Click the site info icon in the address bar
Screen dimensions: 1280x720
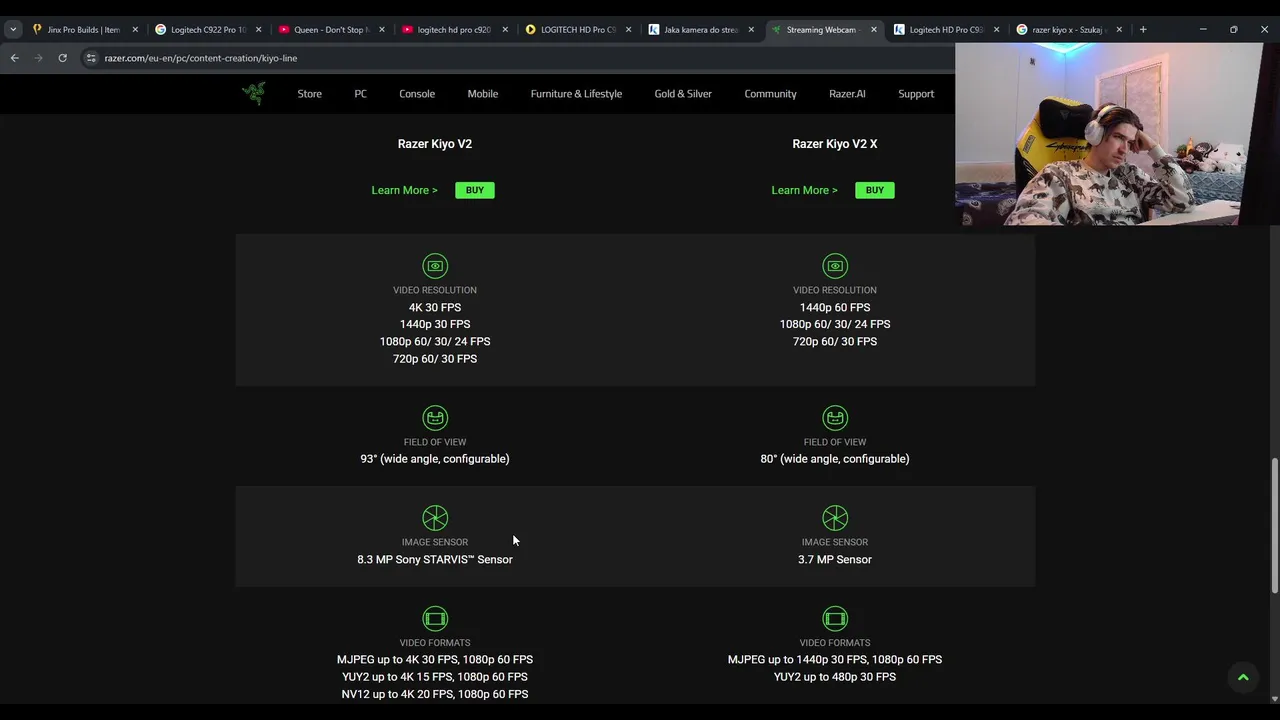pos(91,58)
